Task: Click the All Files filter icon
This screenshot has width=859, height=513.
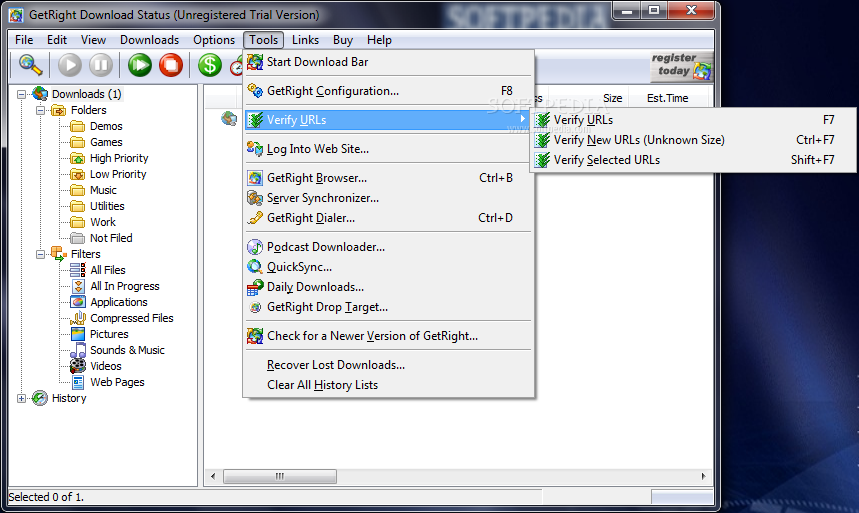Action: (x=78, y=270)
